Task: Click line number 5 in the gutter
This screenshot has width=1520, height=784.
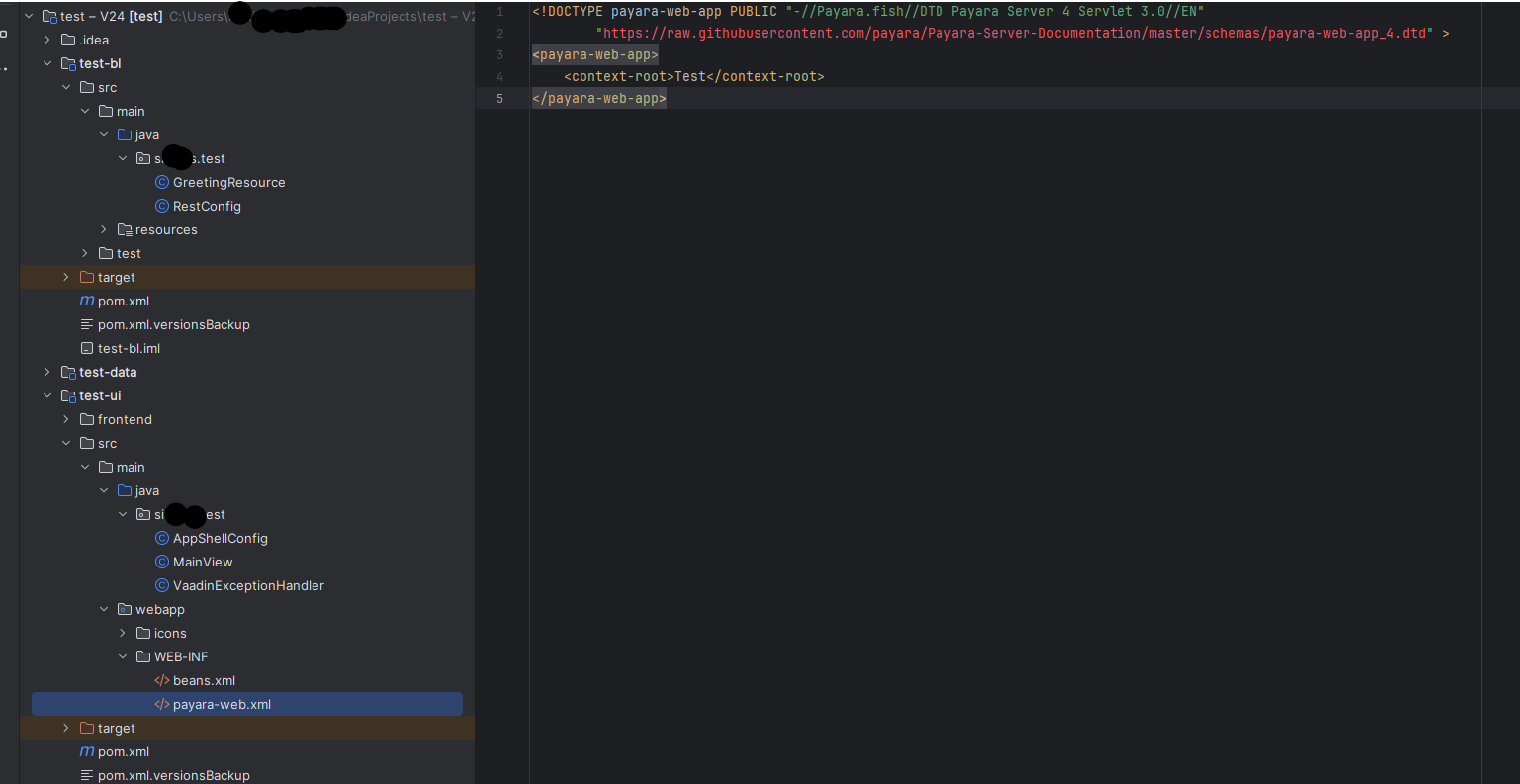Action: 499,99
